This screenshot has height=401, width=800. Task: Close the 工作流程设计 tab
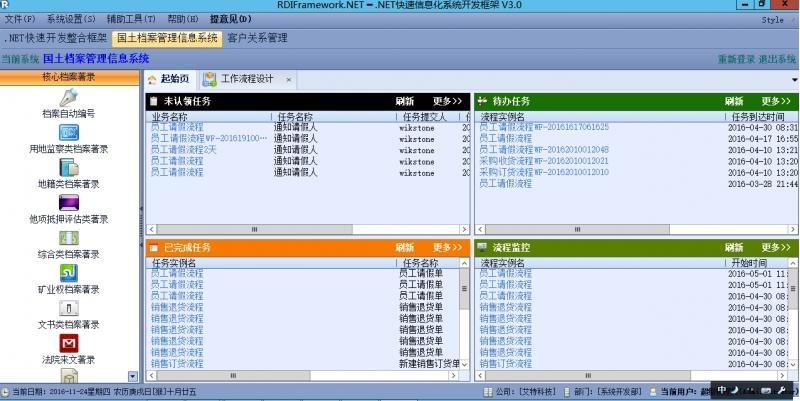pyautogui.click(x=288, y=80)
